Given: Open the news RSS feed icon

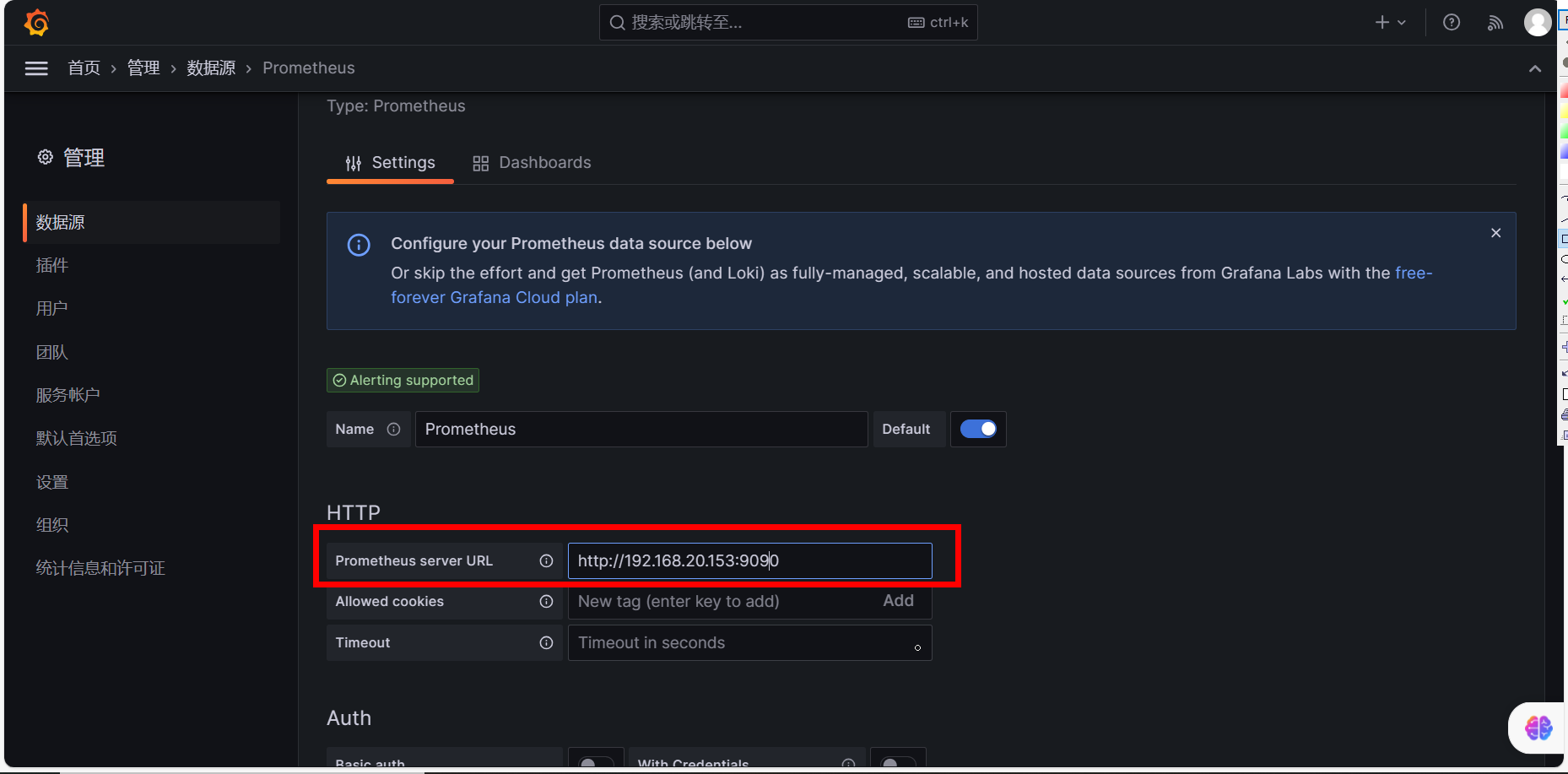Looking at the screenshot, I should (1495, 23).
